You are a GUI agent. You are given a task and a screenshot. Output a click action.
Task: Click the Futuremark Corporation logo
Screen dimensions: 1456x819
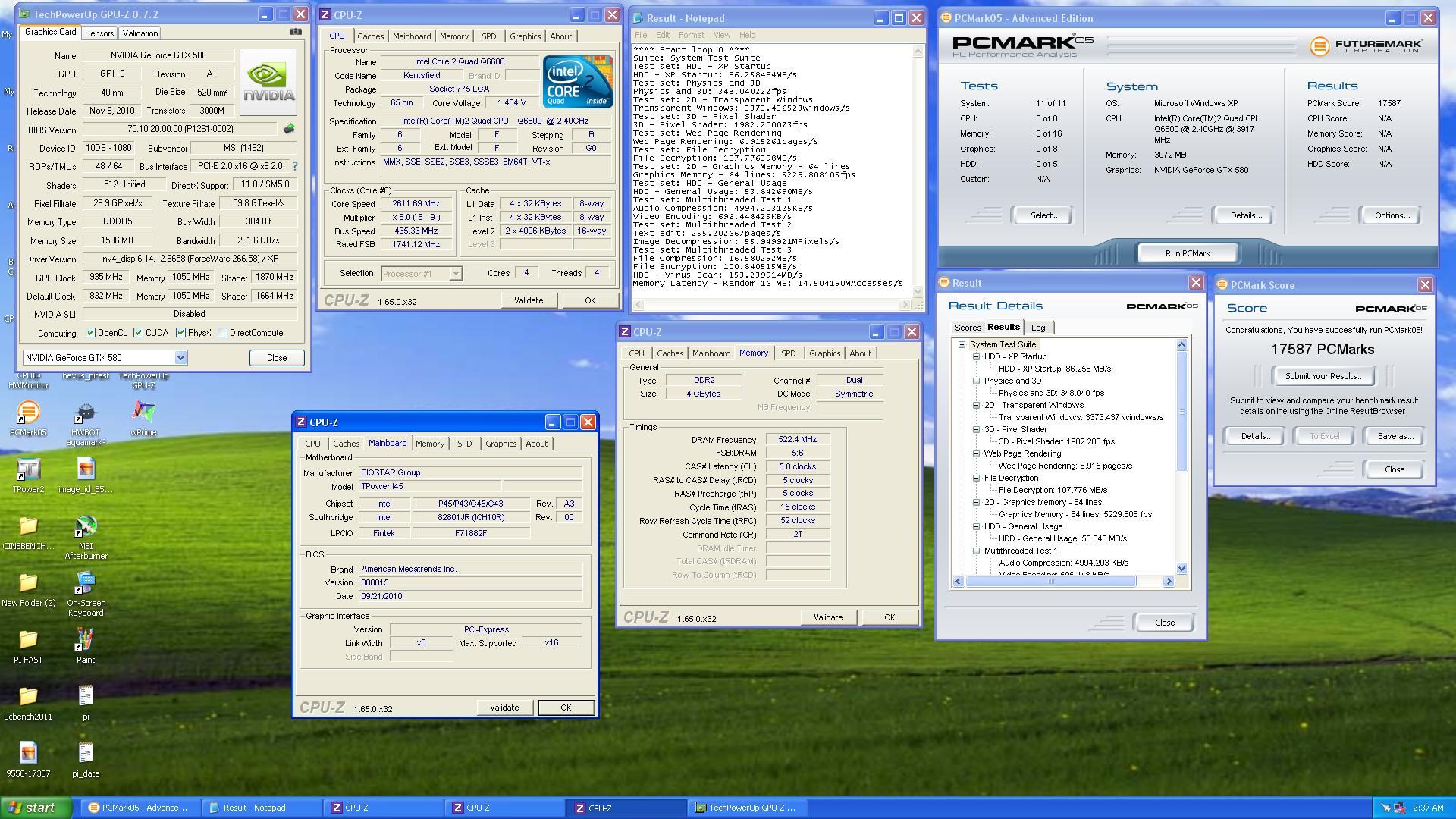[x=1366, y=46]
